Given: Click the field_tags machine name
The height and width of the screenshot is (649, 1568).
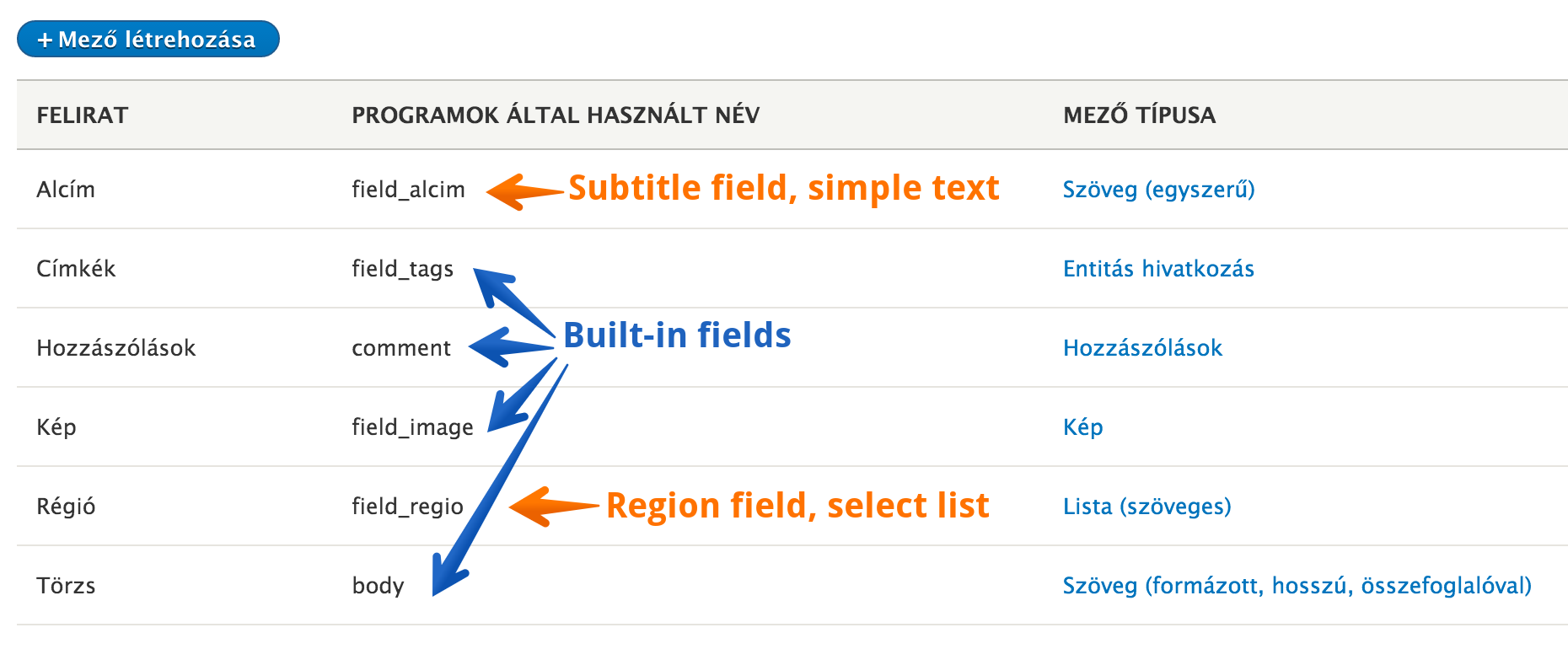Looking at the screenshot, I should click(x=402, y=269).
